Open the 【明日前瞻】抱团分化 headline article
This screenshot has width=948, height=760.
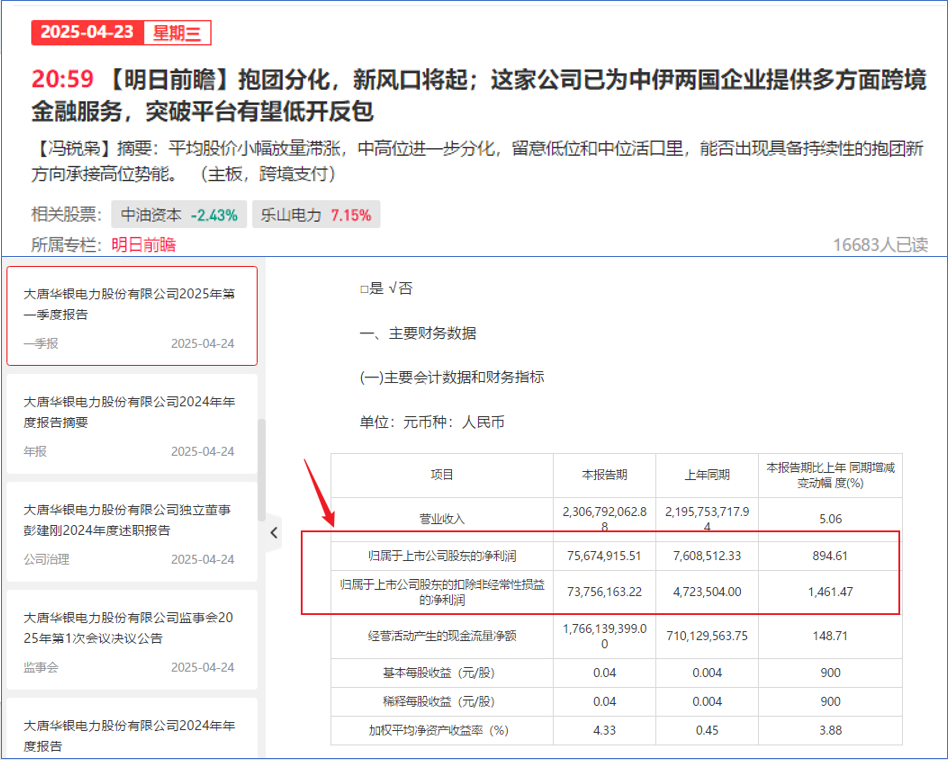[480, 95]
